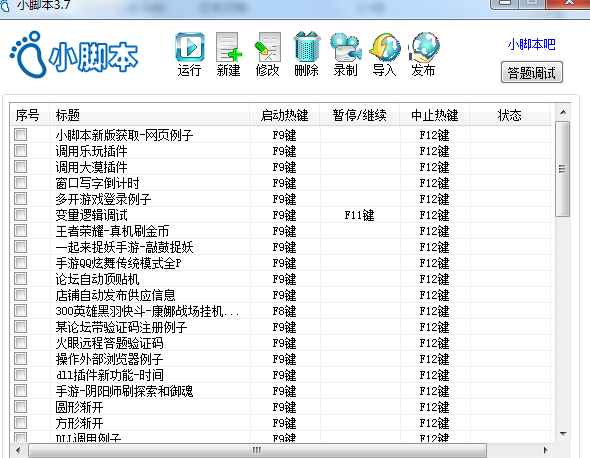
Task: Click the vertical scrollbar thumb
Action: [x=563, y=169]
